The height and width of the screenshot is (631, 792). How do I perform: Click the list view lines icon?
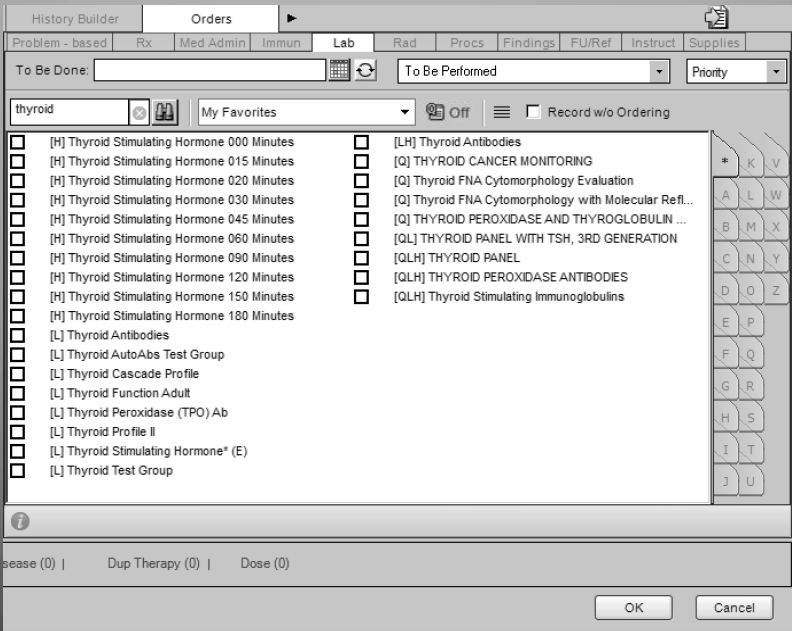503,113
